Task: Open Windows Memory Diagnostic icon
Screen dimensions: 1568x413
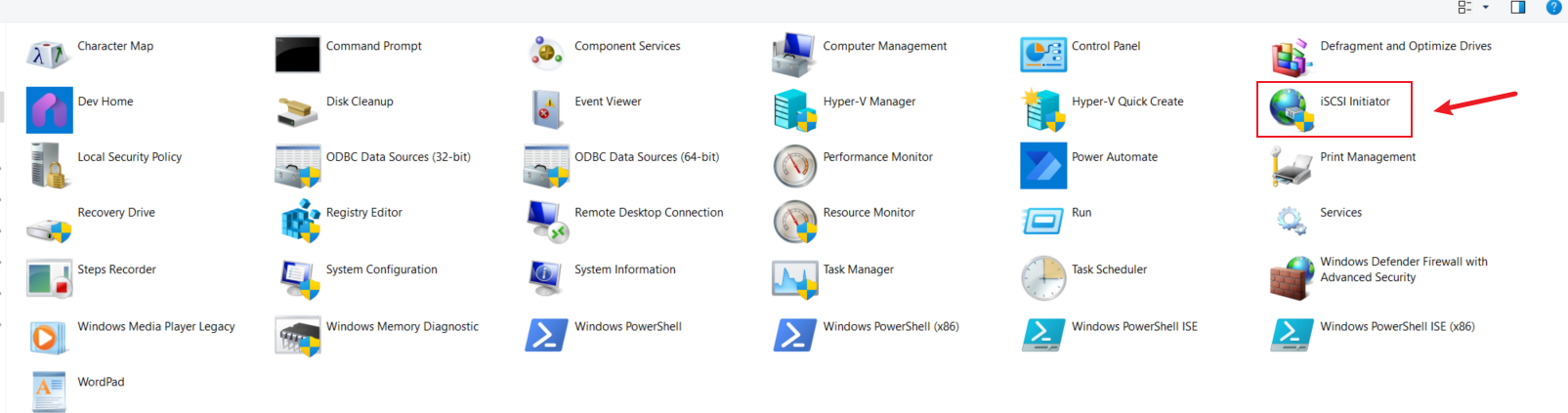Action: (x=298, y=337)
